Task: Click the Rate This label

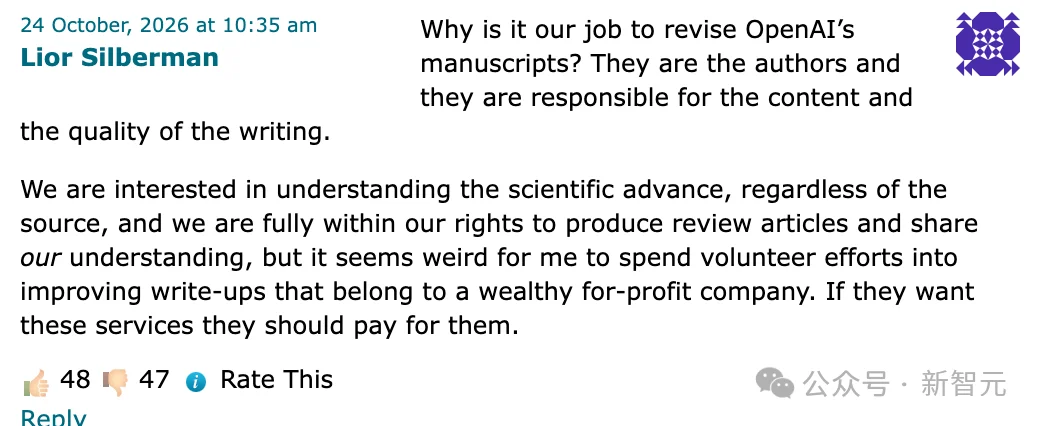Action: 277,380
